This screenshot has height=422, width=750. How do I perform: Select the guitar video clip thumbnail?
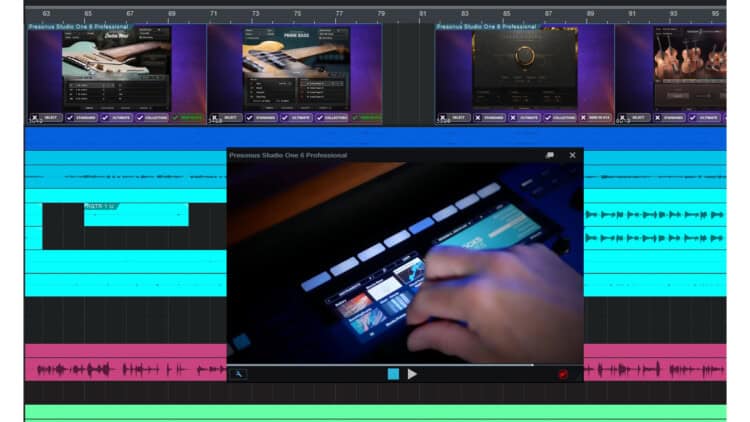point(116,74)
